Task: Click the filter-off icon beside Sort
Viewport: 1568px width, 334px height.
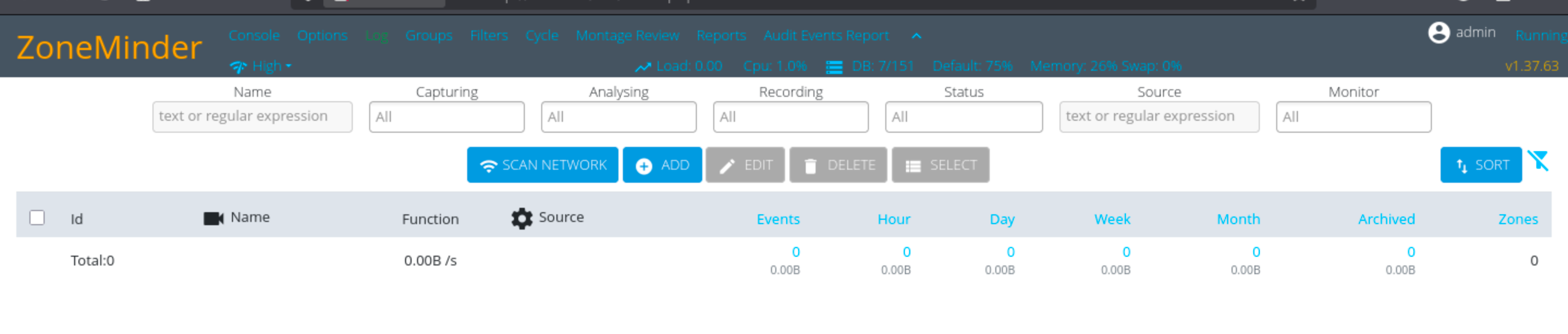Action: coord(1538,162)
